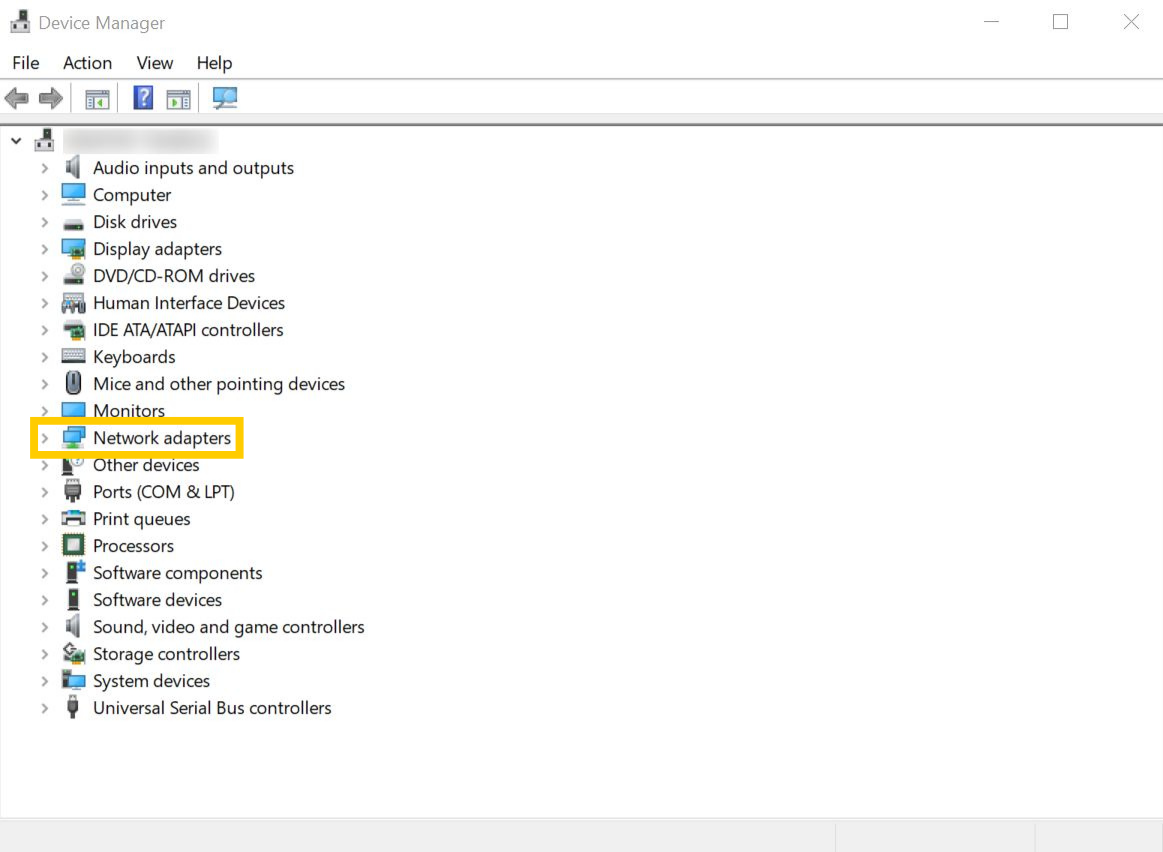Select the IDE ATA/ATAPI controllers label

pos(188,330)
